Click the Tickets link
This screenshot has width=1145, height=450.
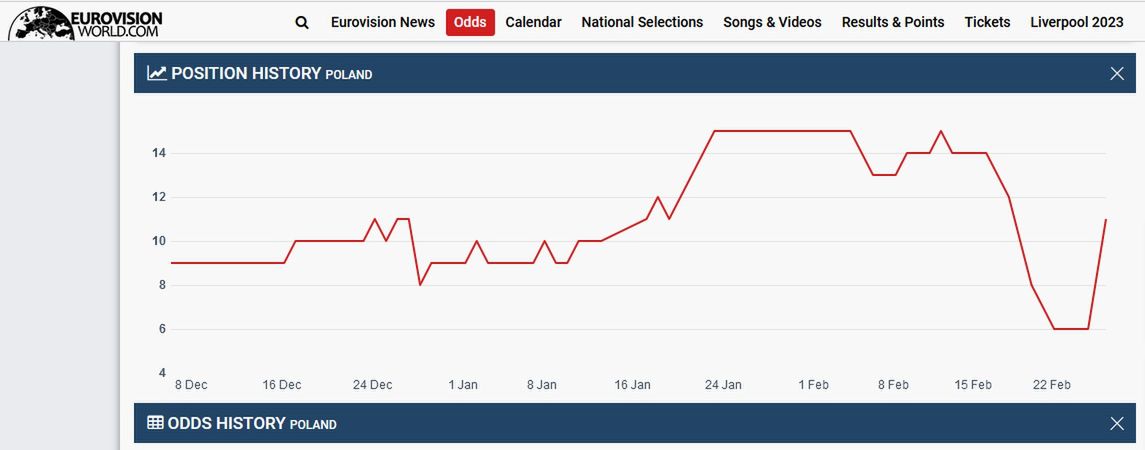[x=987, y=22]
